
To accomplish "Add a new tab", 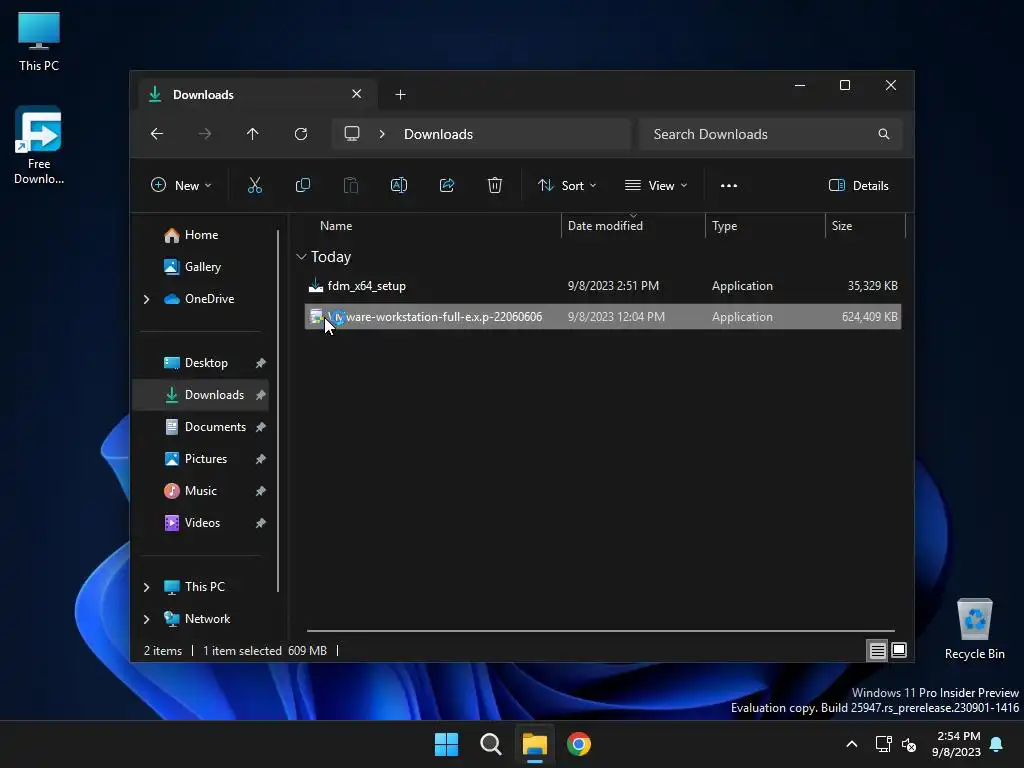I will 400,95.
